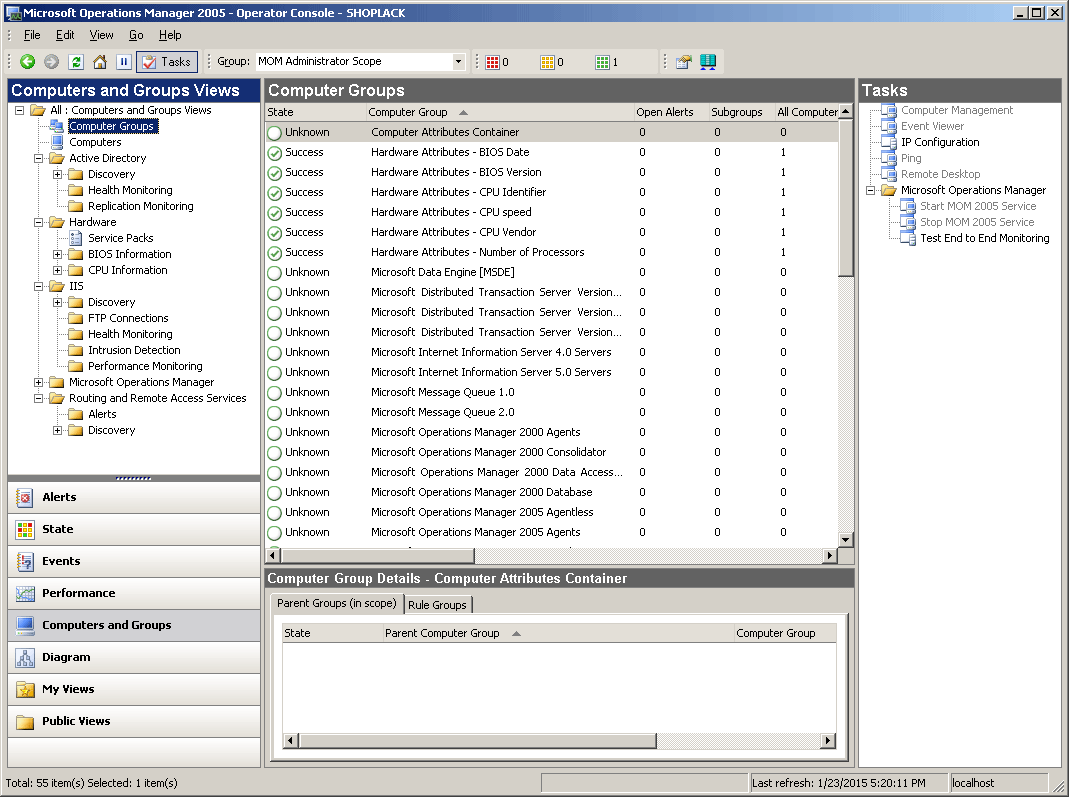
Task: Open the View menu
Action: tap(102, 35)
